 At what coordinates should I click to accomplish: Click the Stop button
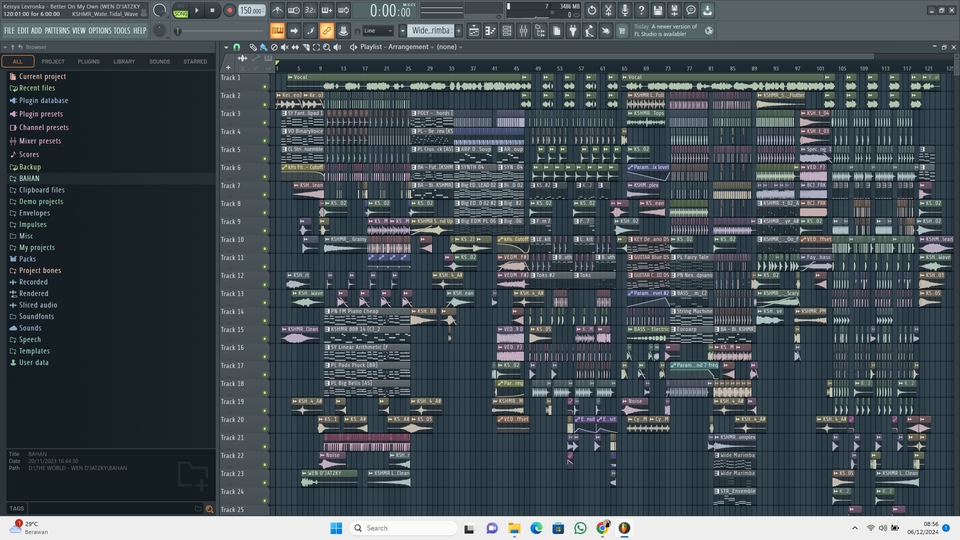(x=212, y=10)
